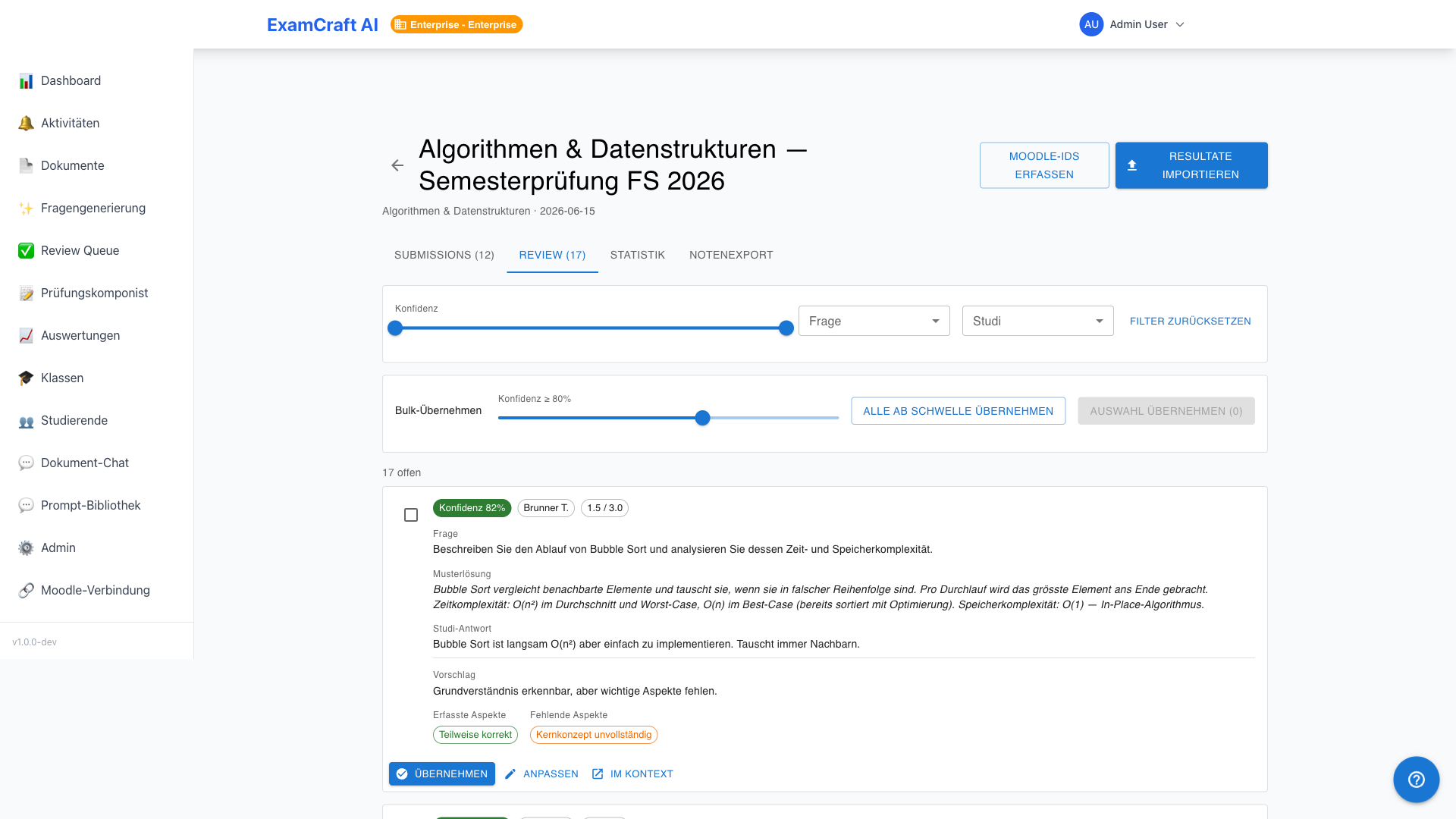Click Anpassen for Brunner T. answer
This screenshot has width=1456, height=819.
(541, 774)
